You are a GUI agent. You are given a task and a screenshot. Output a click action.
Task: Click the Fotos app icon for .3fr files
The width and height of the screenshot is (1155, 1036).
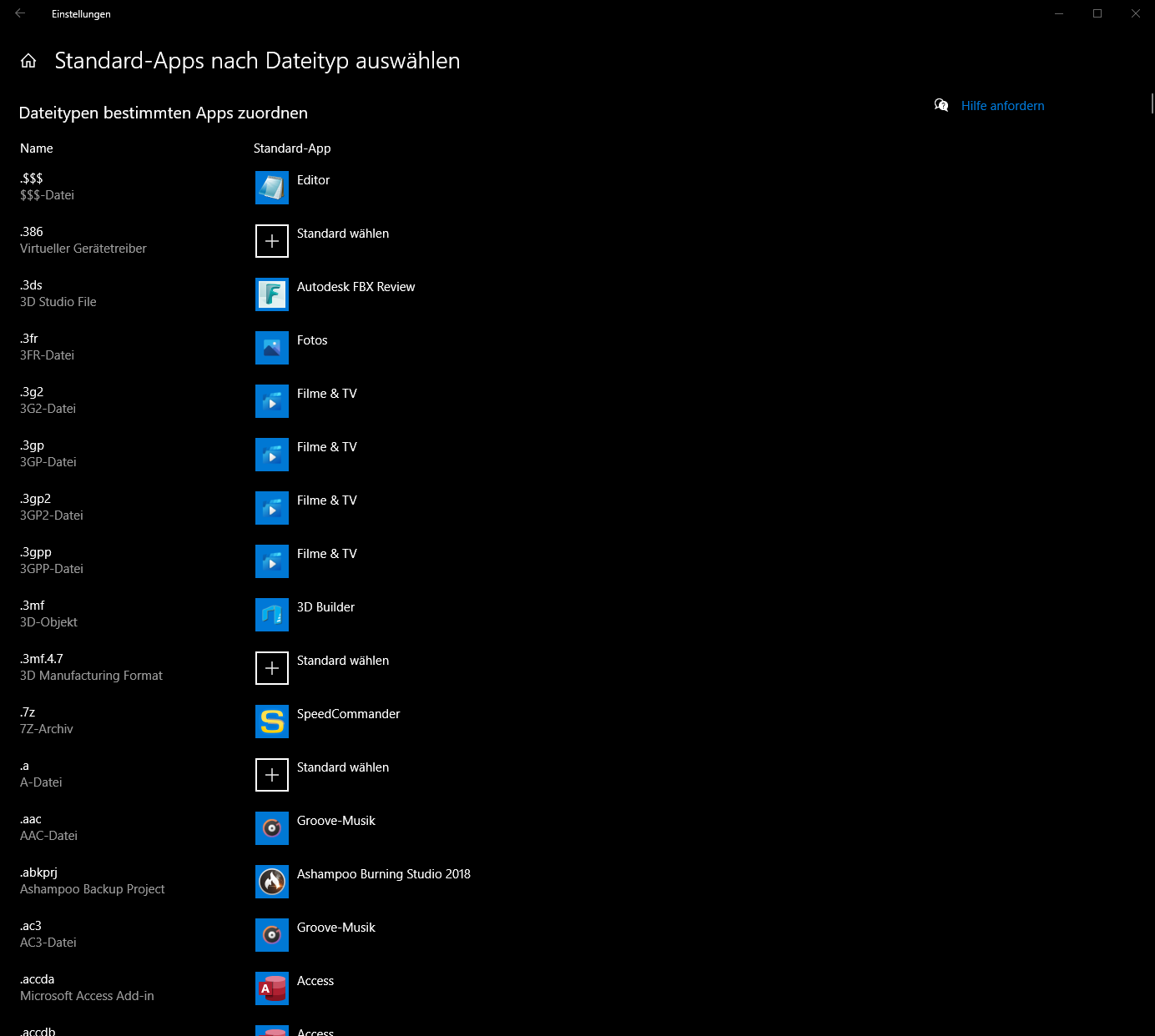(271, 348)
